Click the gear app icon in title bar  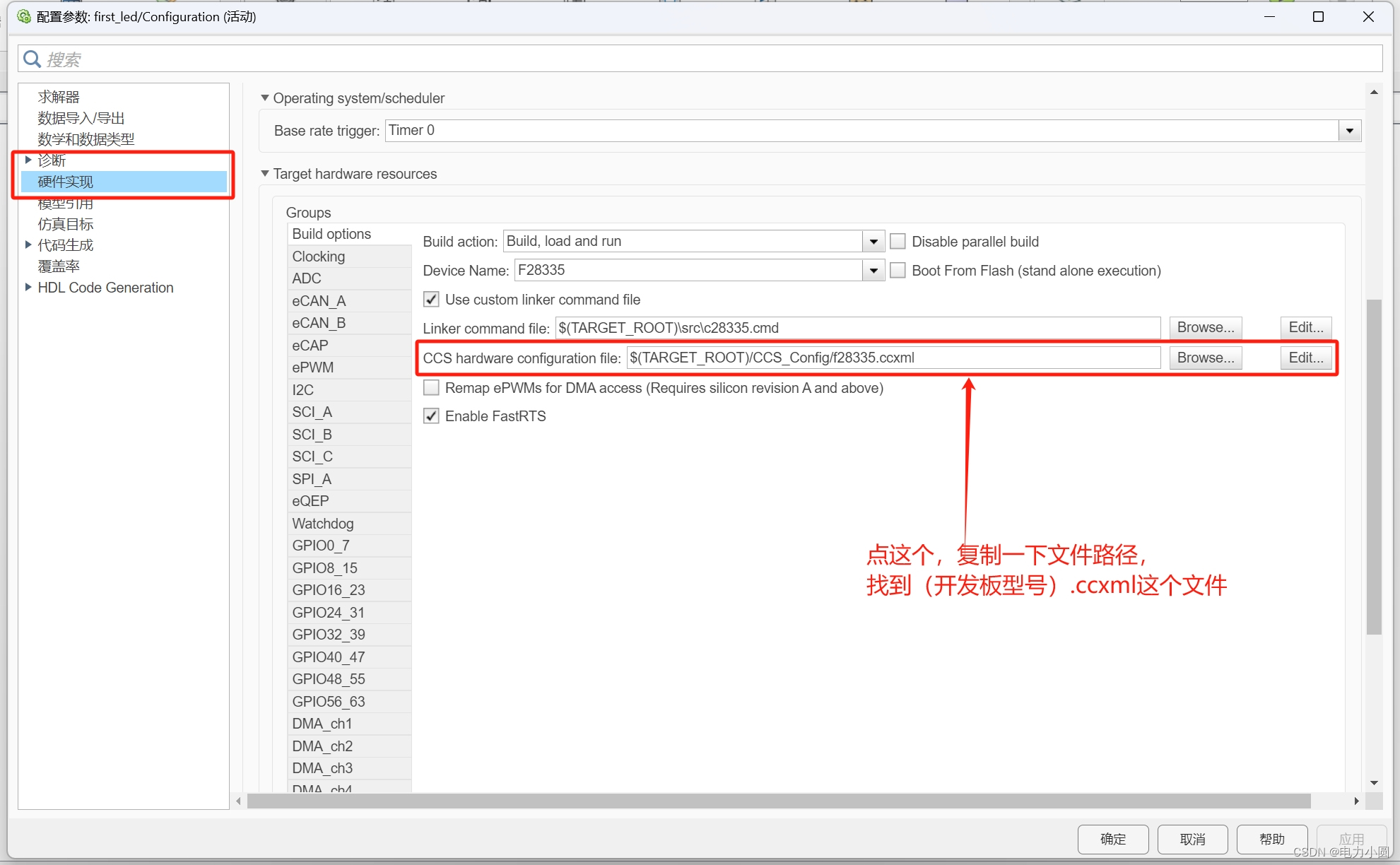(x=23, y=16)
